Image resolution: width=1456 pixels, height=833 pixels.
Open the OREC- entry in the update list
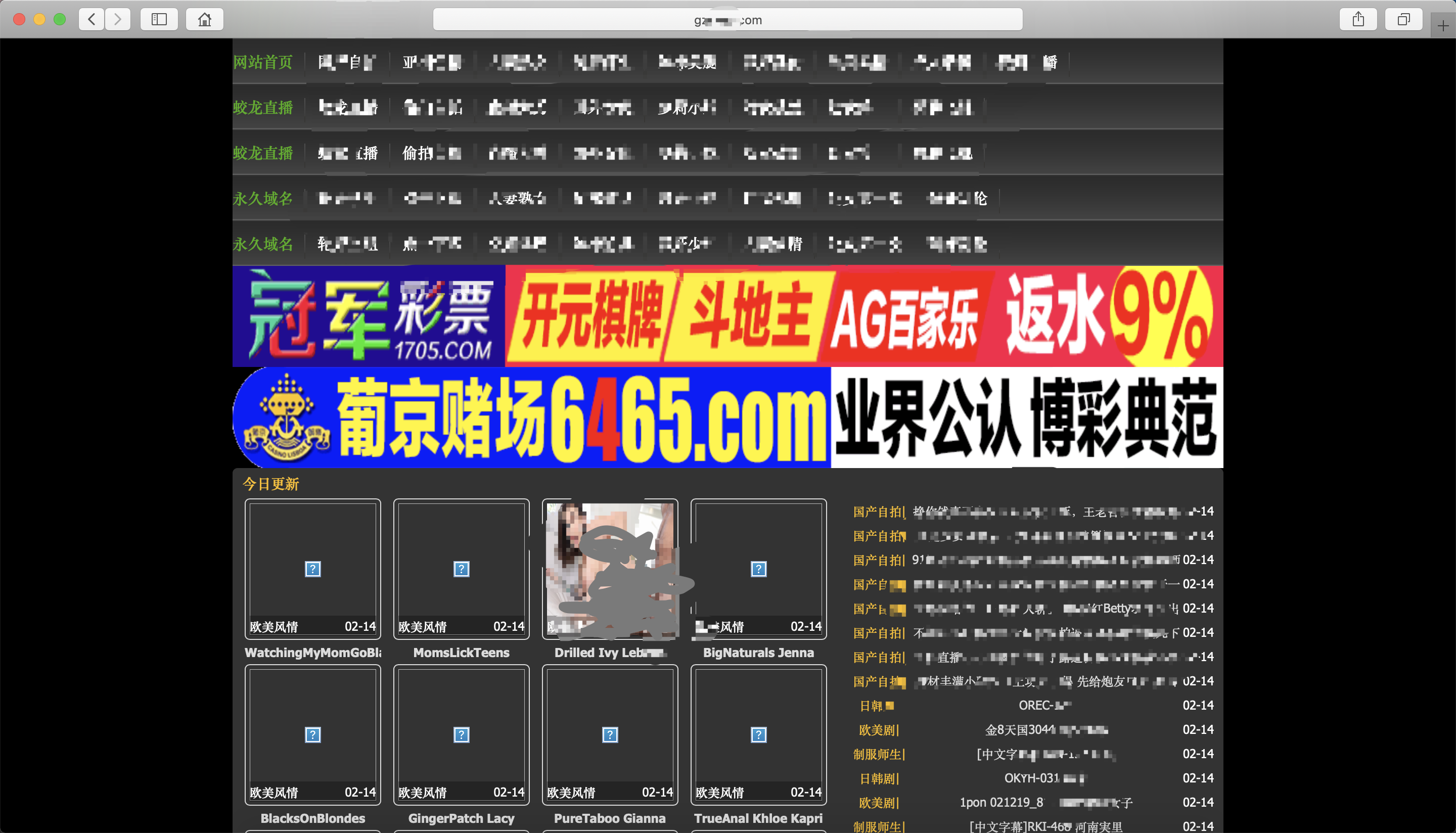click(1044, 706)
